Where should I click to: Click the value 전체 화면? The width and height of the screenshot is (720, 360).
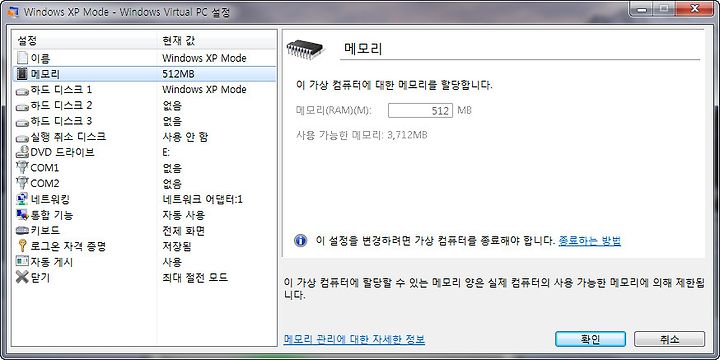point(183,231)
